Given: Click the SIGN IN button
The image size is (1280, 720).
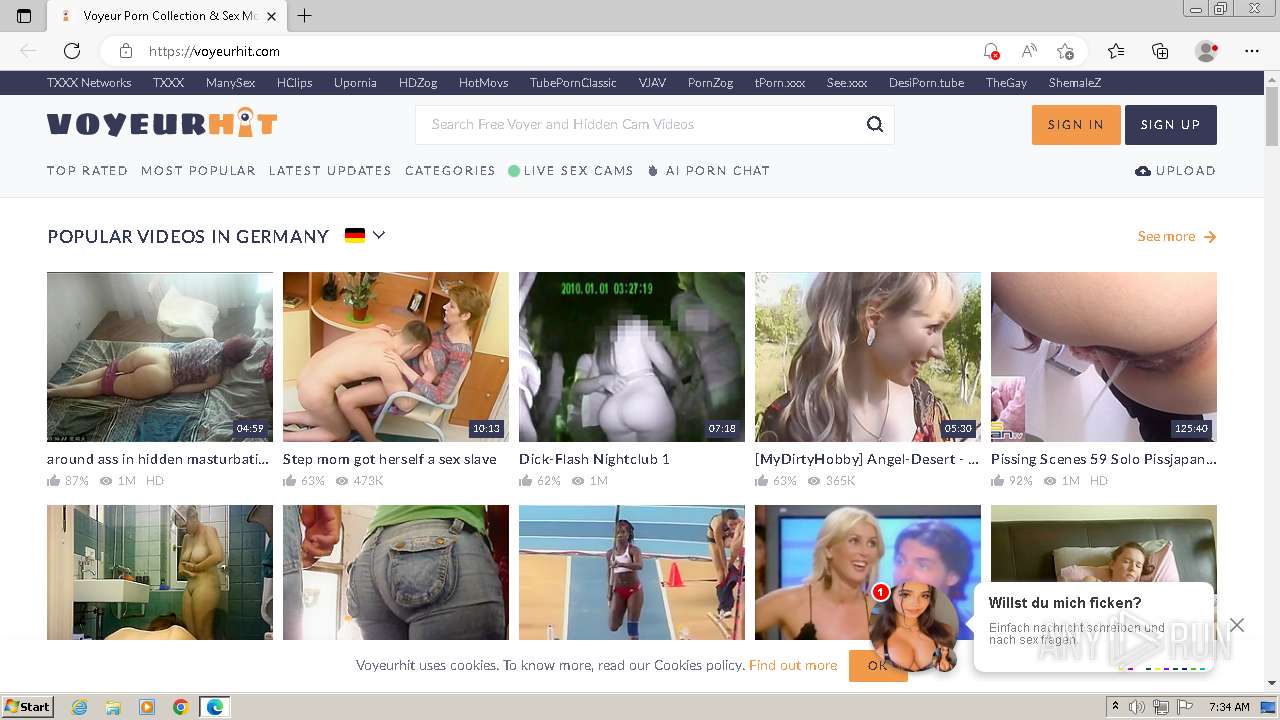Looking at the screenshot, I should [x=1076, y=125].
